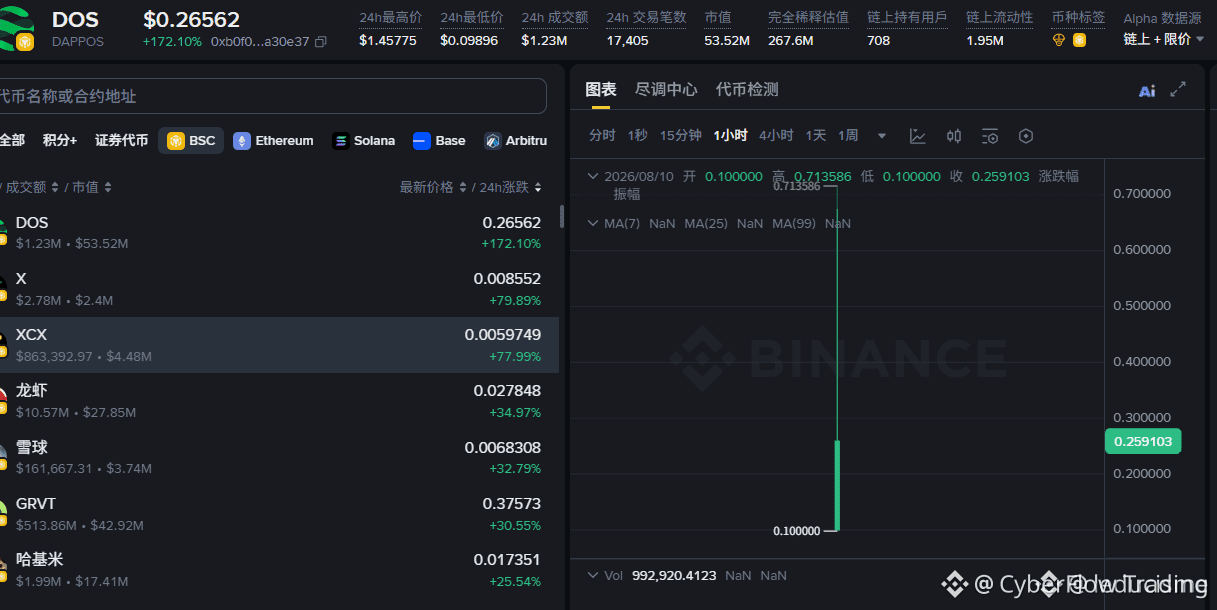Screen dimensions: 1217x610
Task: Click the green hourly candlestick on chart
Action: (837, 485)
